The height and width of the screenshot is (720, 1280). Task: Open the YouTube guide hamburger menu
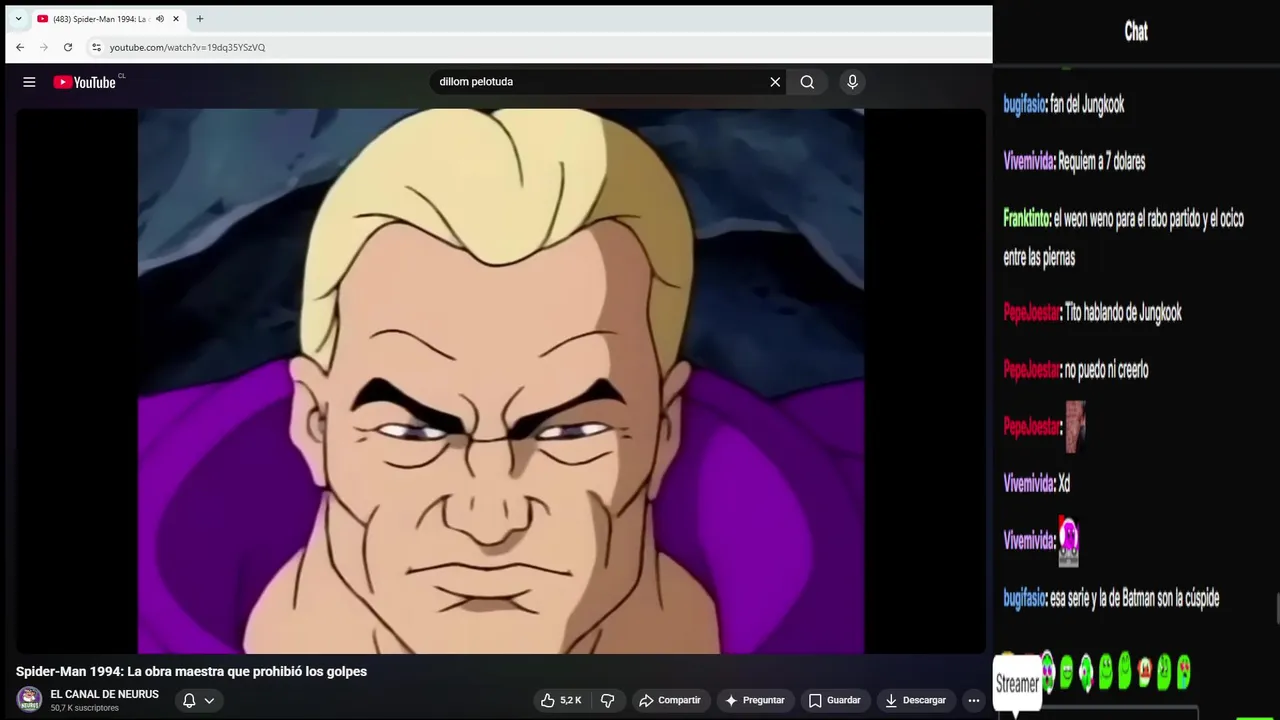pyautogui.click(x=29, y=82)
